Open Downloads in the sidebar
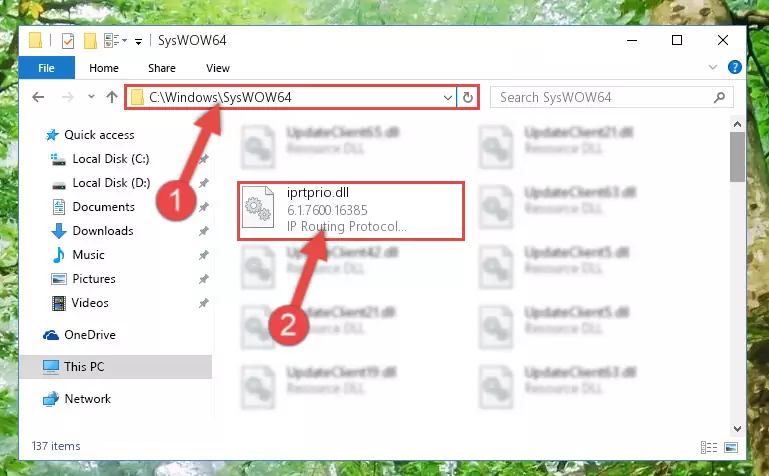Viewport: 769px width, 476px height. tap(103, 231)
